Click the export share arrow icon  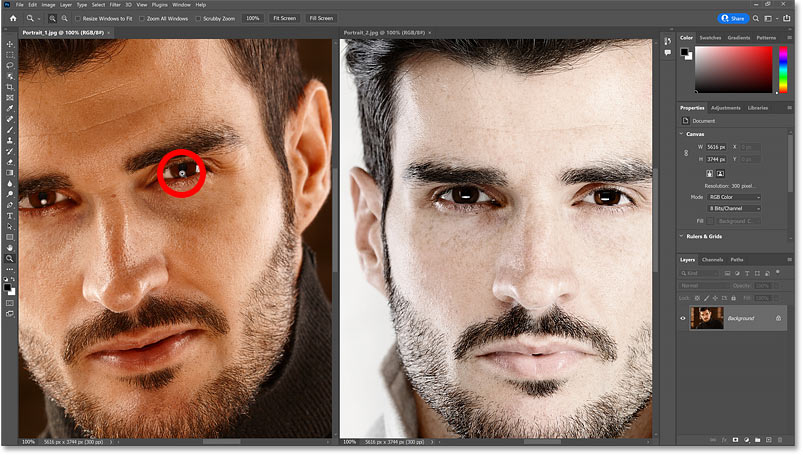pyautogui.click(x=787, y=18)
